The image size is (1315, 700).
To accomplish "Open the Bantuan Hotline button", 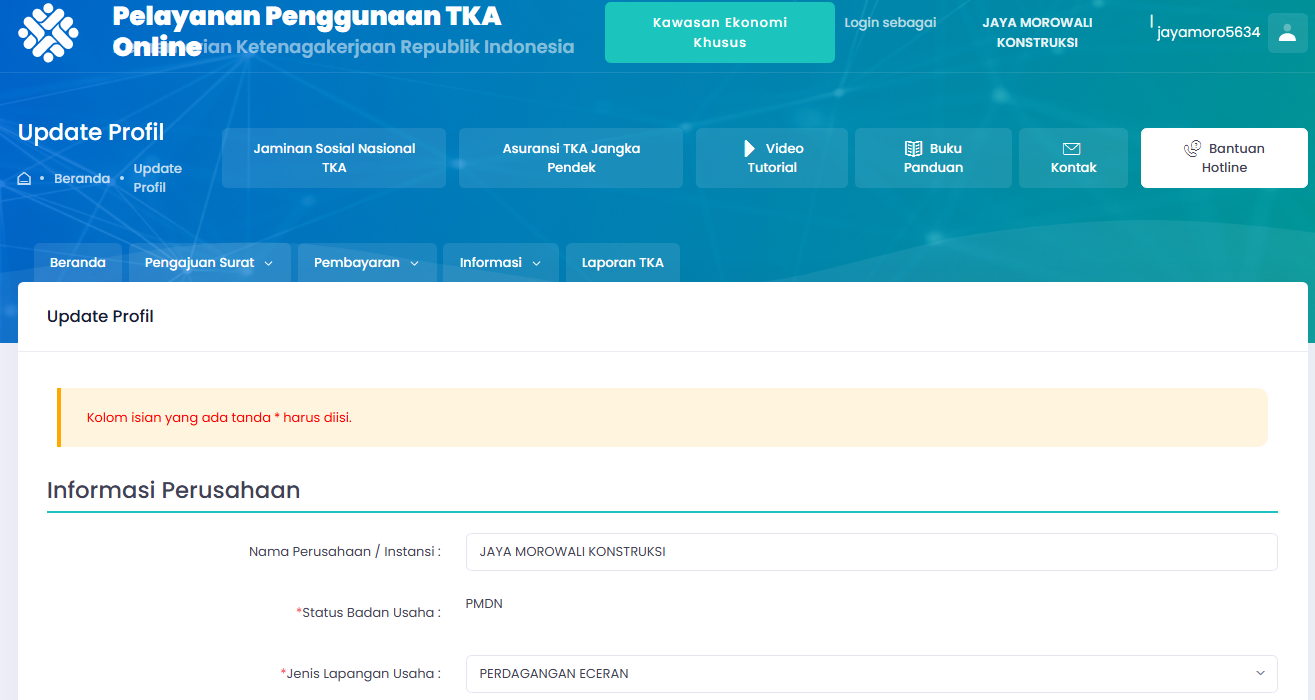I will coord(1224,158).
